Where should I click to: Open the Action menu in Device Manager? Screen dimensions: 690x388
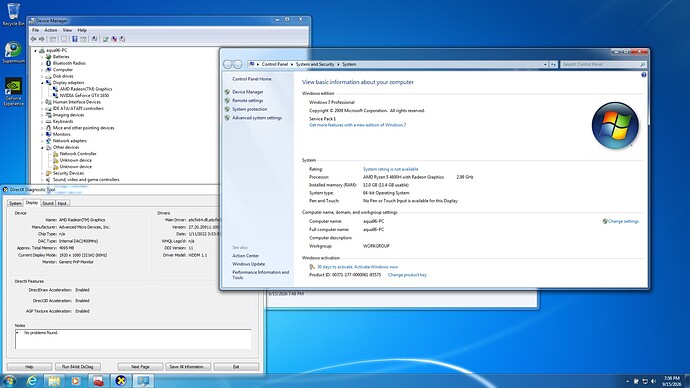(51, 30)
